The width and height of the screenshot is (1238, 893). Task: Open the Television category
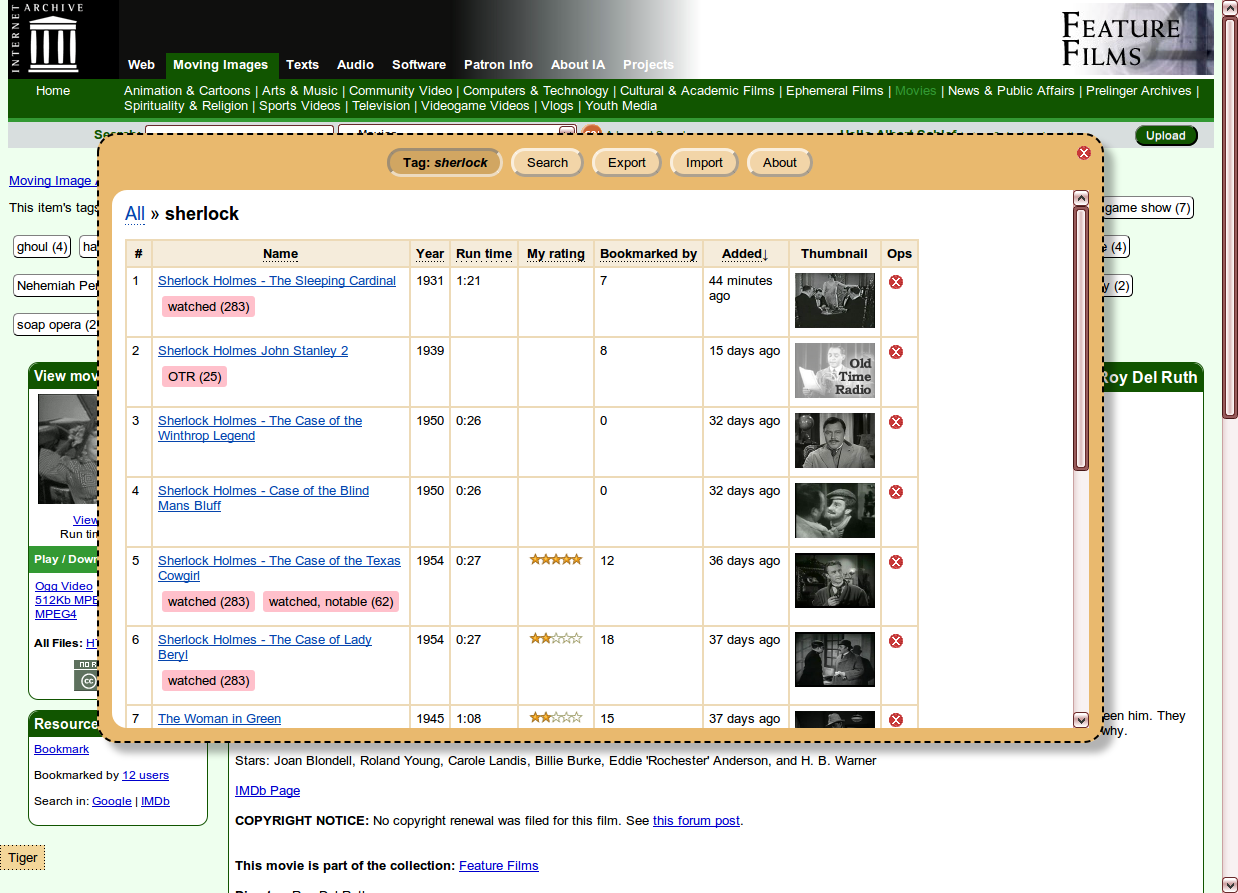click(x=381, y=106)
